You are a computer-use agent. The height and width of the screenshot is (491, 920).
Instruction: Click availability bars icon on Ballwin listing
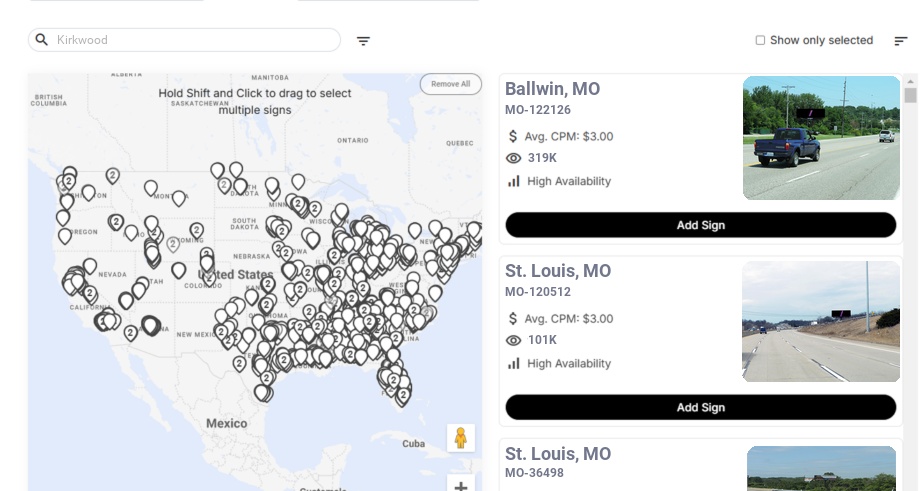click(x=514, y=181)
